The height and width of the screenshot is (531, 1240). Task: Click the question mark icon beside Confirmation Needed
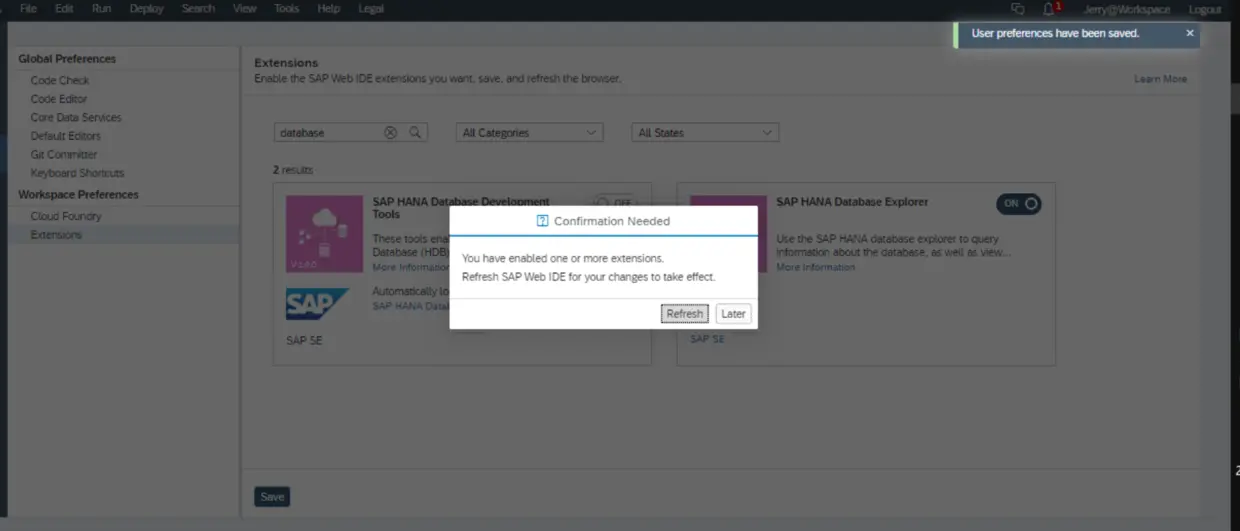(542, 221)
